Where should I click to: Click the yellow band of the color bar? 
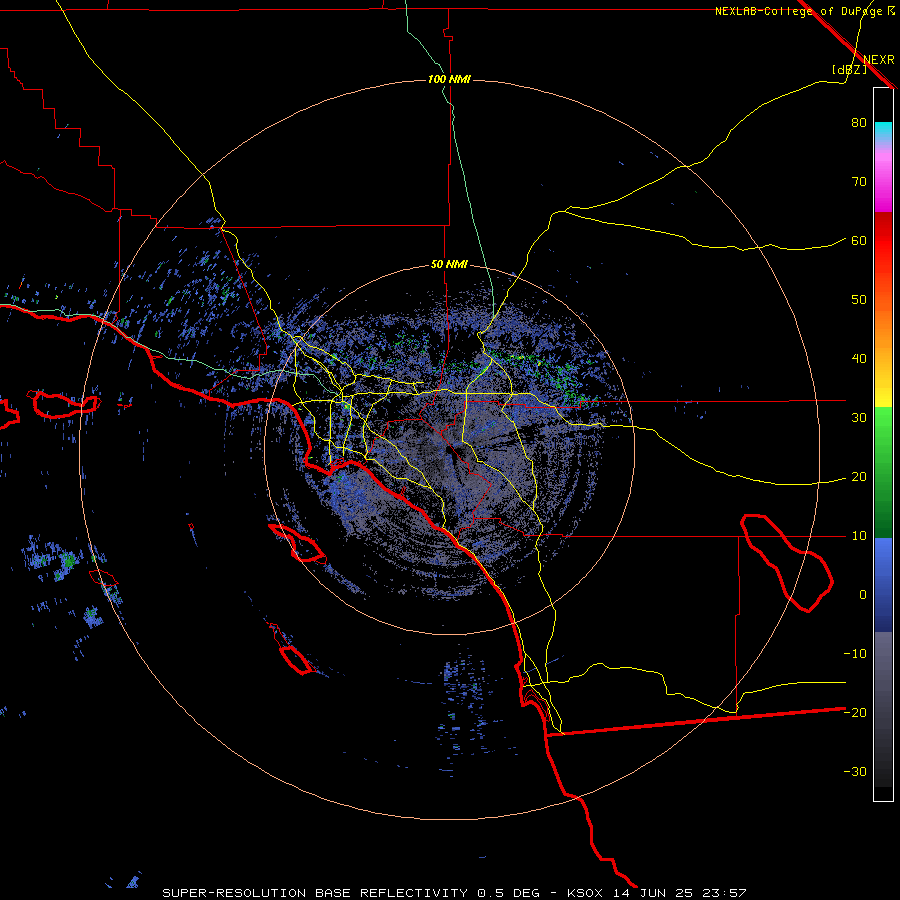(x=883, y=395)
